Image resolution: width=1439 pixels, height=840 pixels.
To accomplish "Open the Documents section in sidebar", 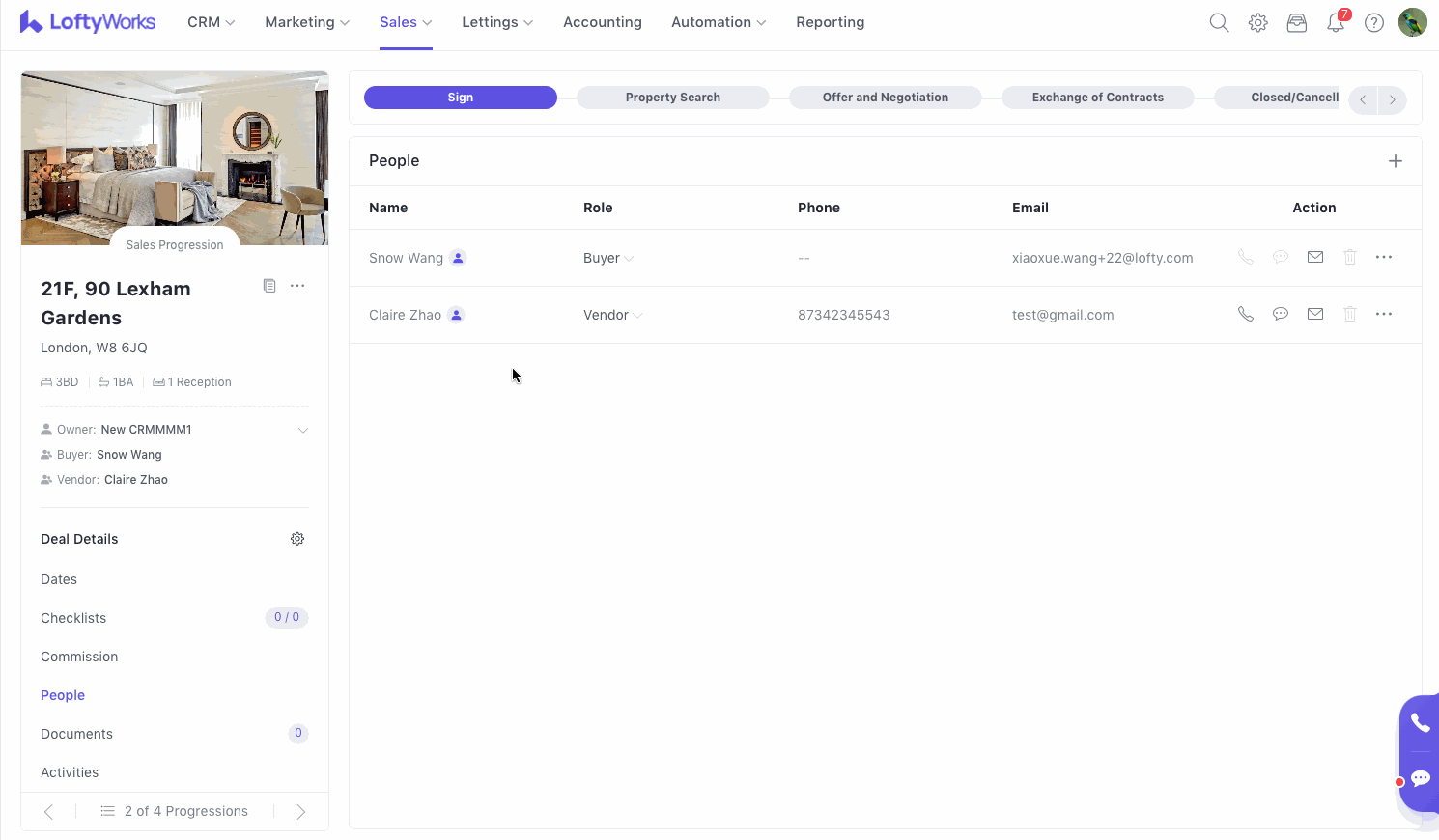I will pyautogui.click(x=77, y=734).
